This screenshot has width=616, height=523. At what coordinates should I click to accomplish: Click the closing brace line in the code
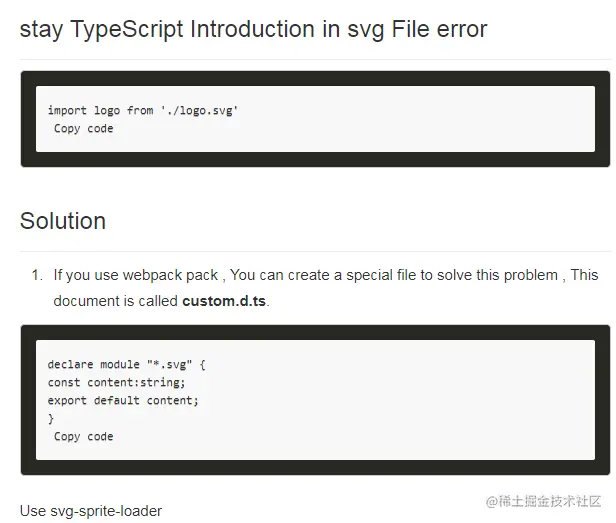coord(51,419)
